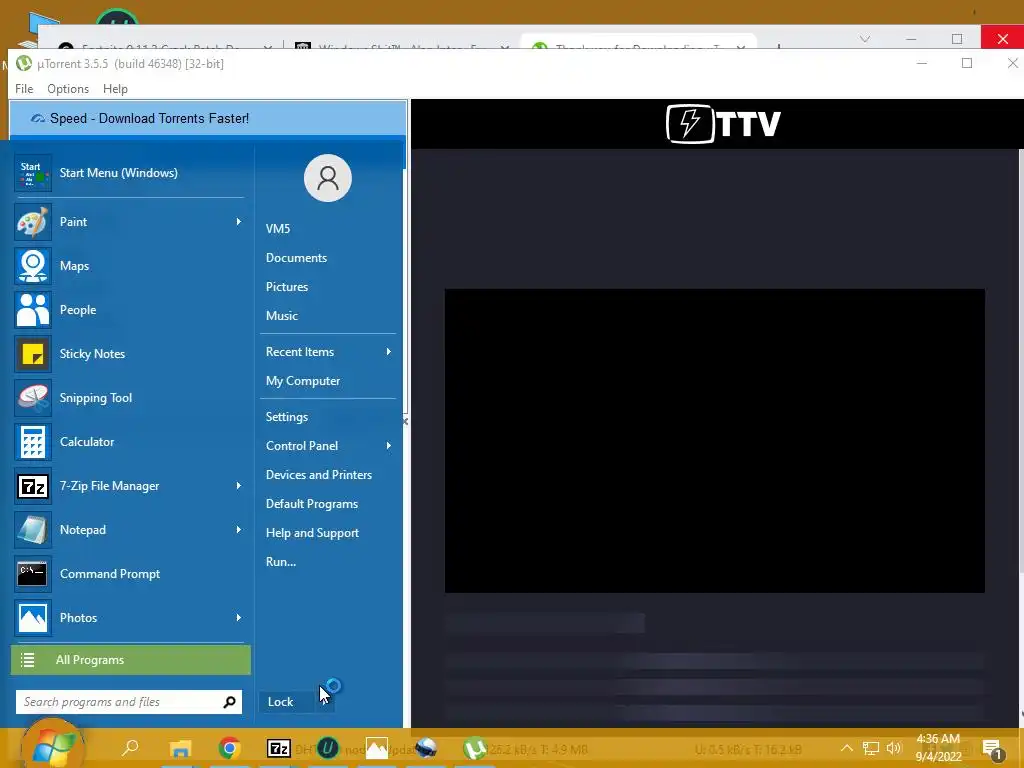Open 7-Zip from the taskbar
The height and width of the screenshot is (768, 1024).
[x=279, y=748]
